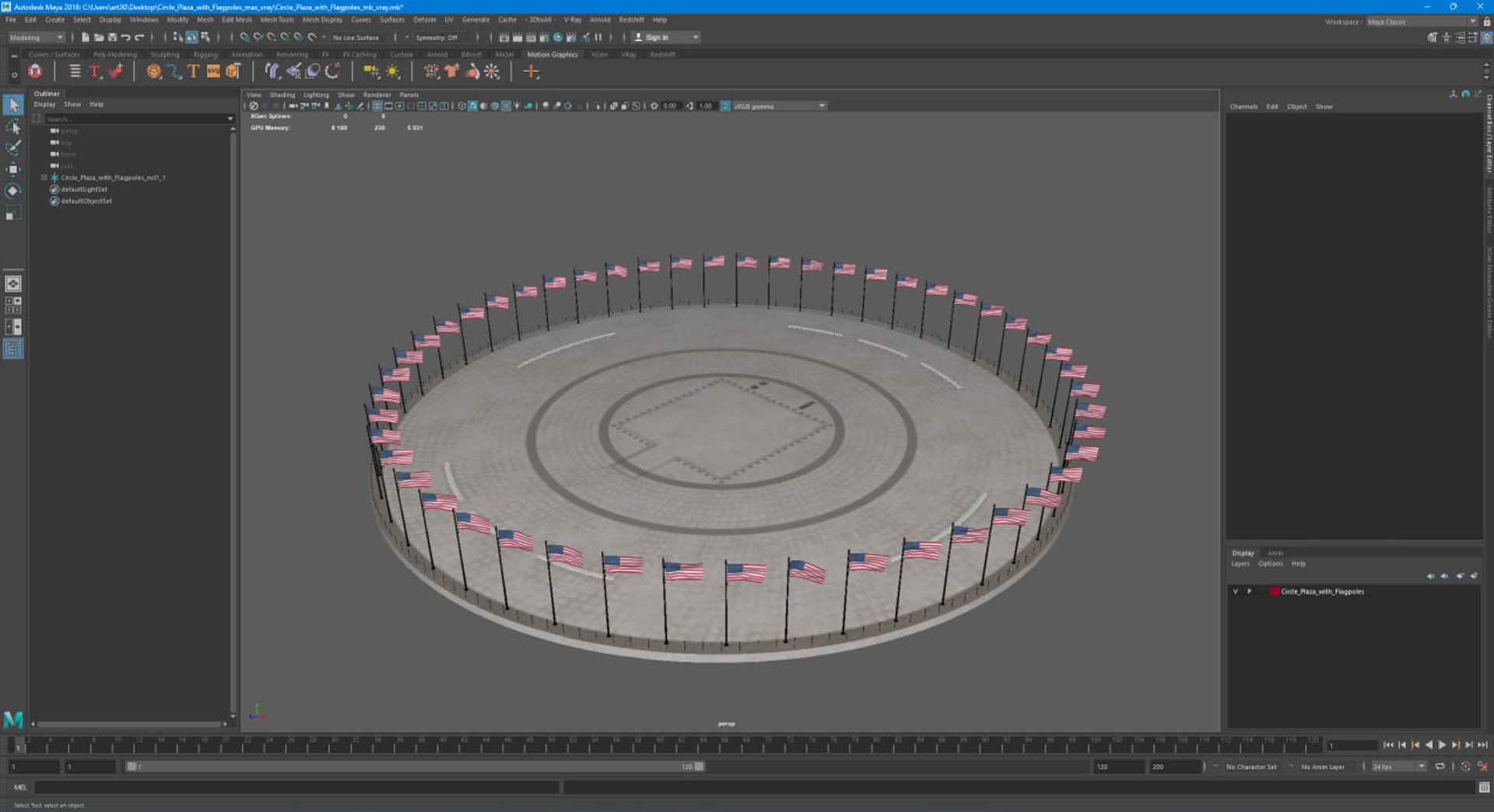Viewport: 1494px width, 812px height.
Task: Toggle Channel Box panel icon at top right
Action: coord(1485,37)
